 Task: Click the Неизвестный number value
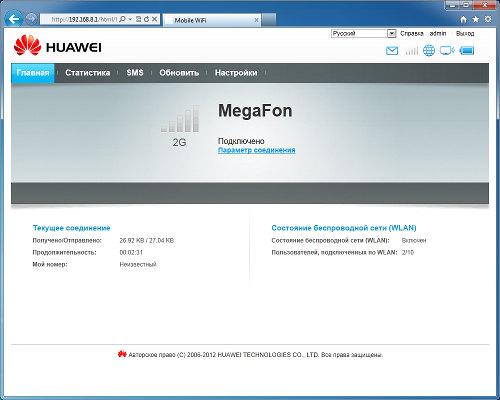pos(138,264)
